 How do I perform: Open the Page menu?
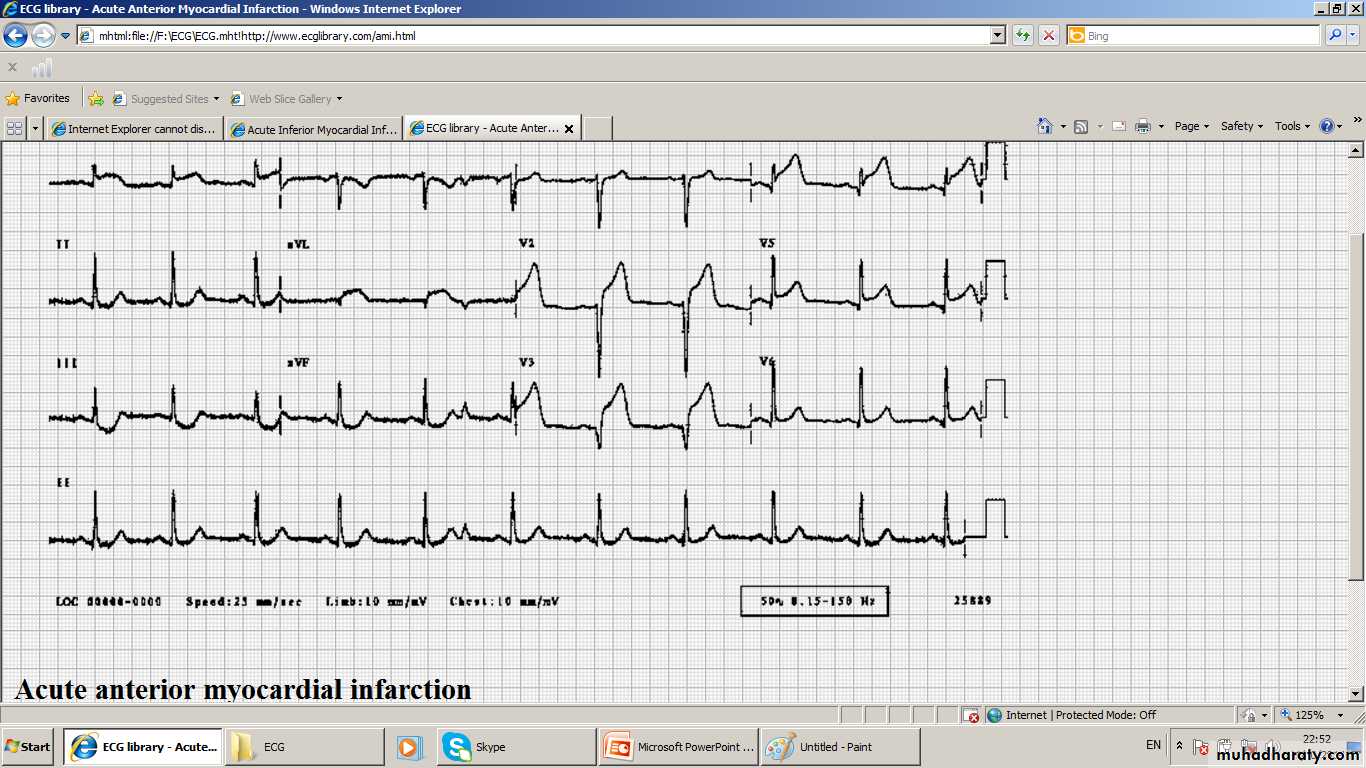click(x=1191, y=126)
